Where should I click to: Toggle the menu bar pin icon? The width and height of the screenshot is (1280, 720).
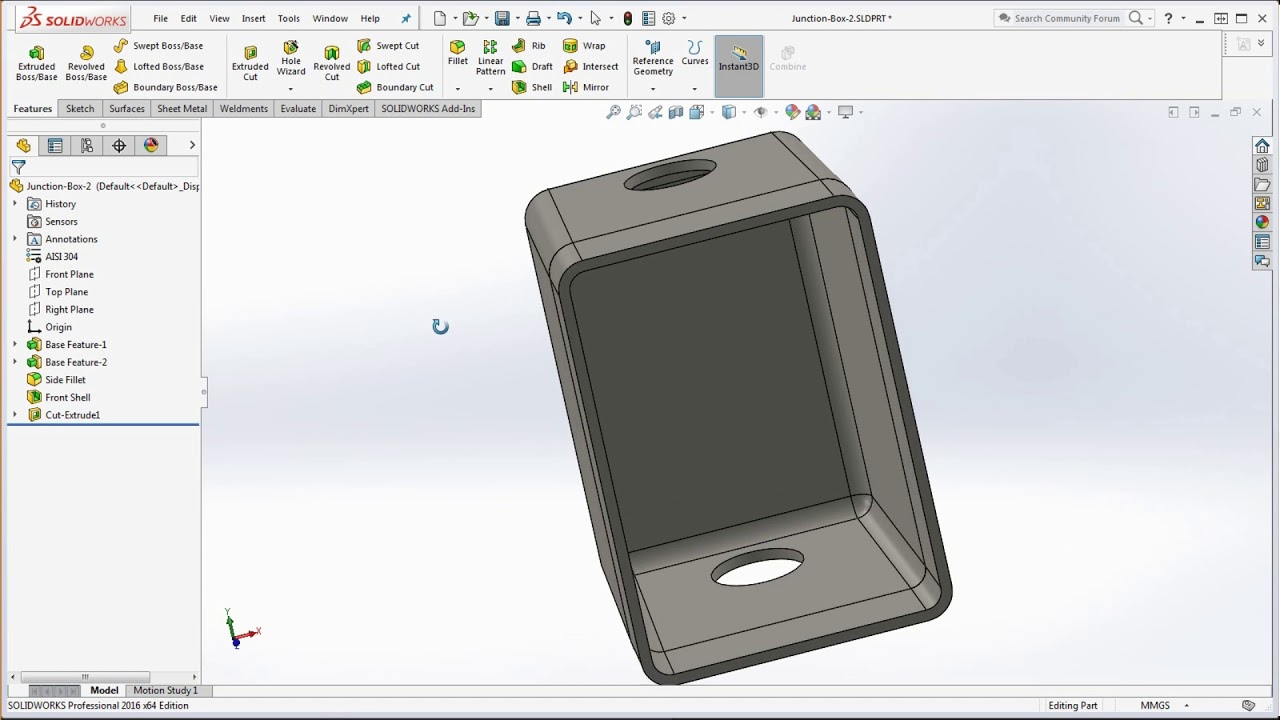point(406,18)
